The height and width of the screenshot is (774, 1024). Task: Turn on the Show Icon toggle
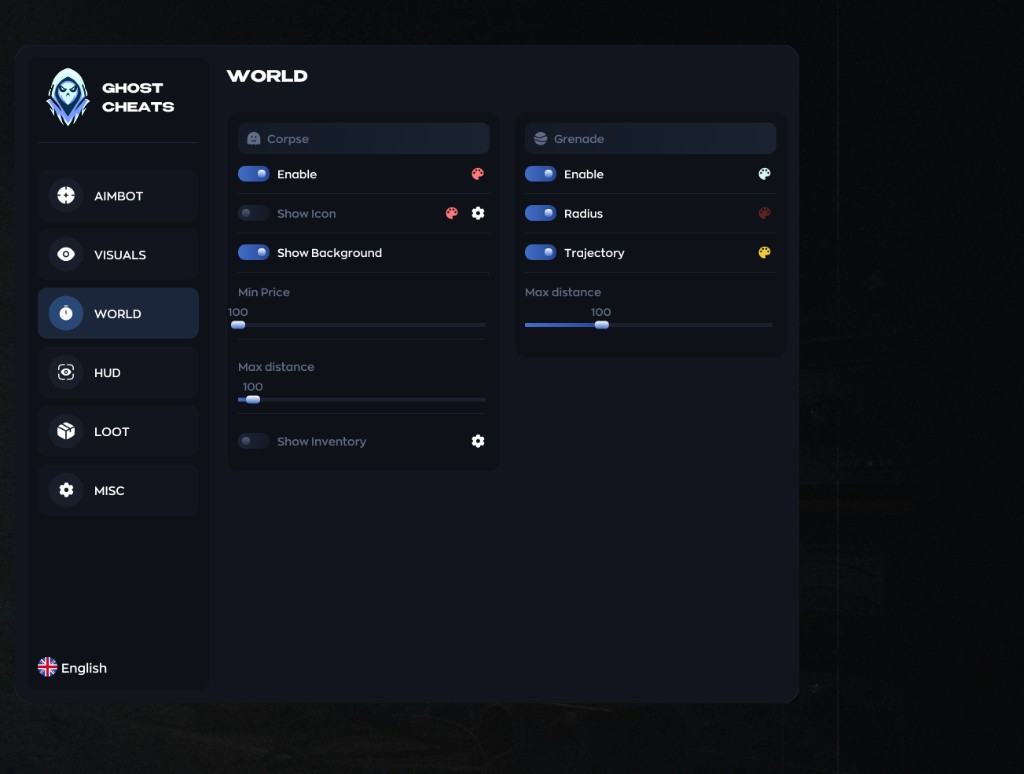(254, 213)
